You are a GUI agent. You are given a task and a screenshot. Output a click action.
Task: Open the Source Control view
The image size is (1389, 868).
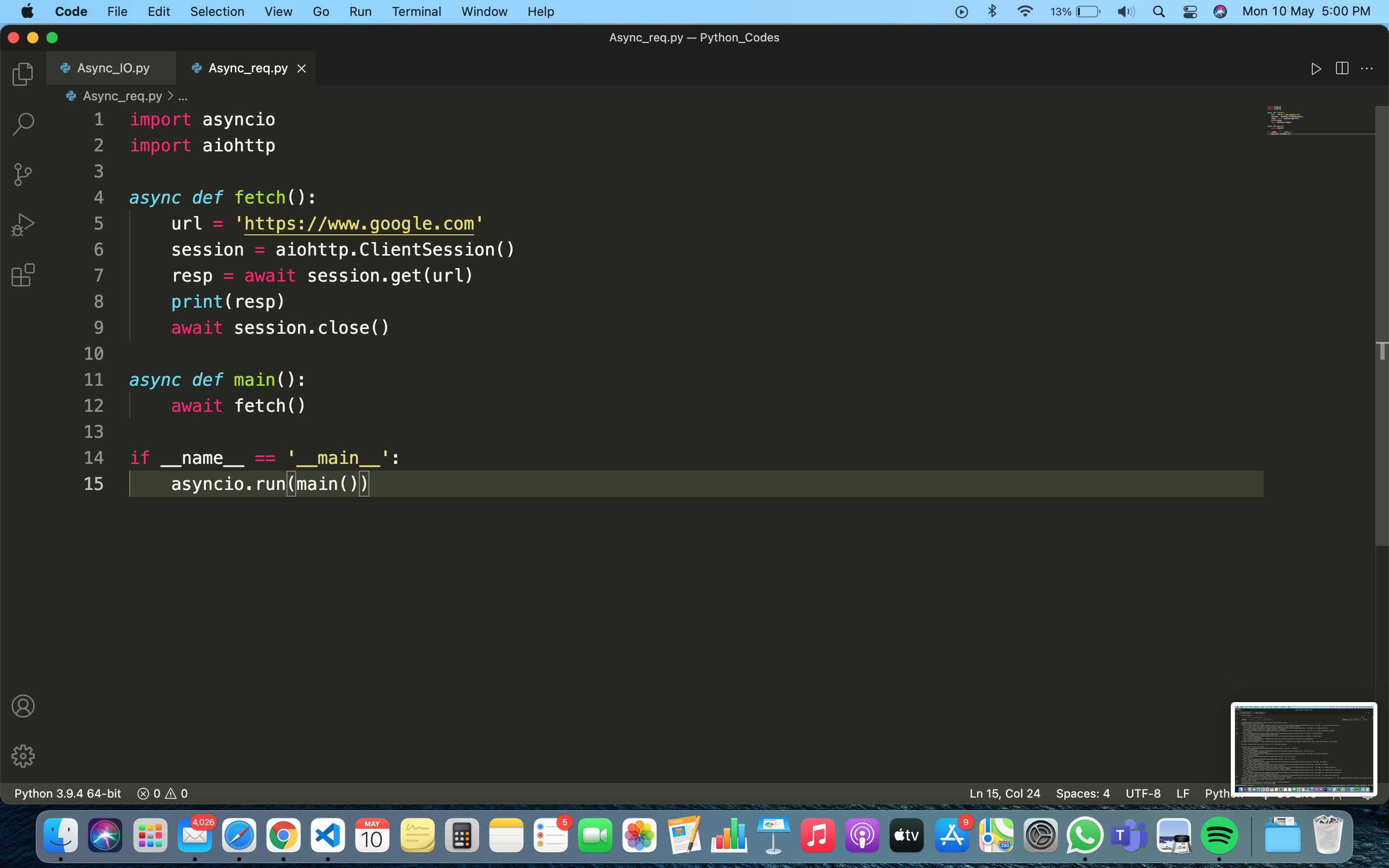(23, 174)
